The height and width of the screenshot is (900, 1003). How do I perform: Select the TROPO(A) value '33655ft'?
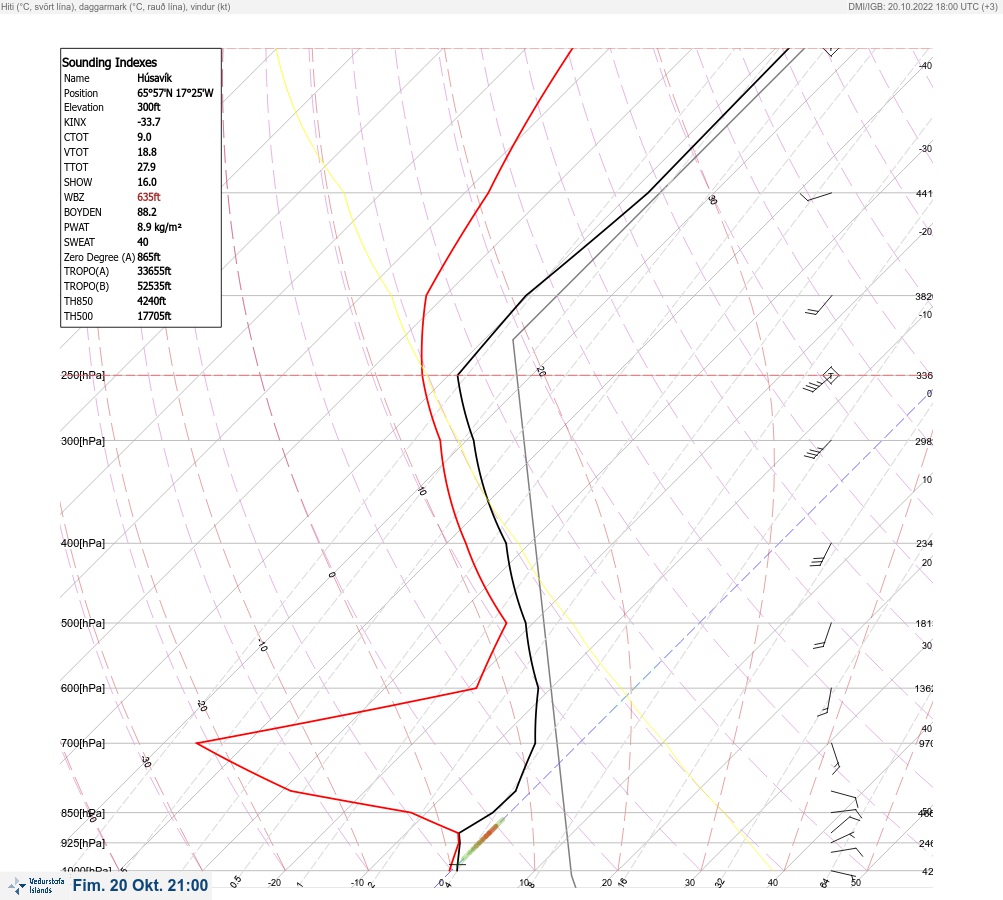(x=154, y=271)
